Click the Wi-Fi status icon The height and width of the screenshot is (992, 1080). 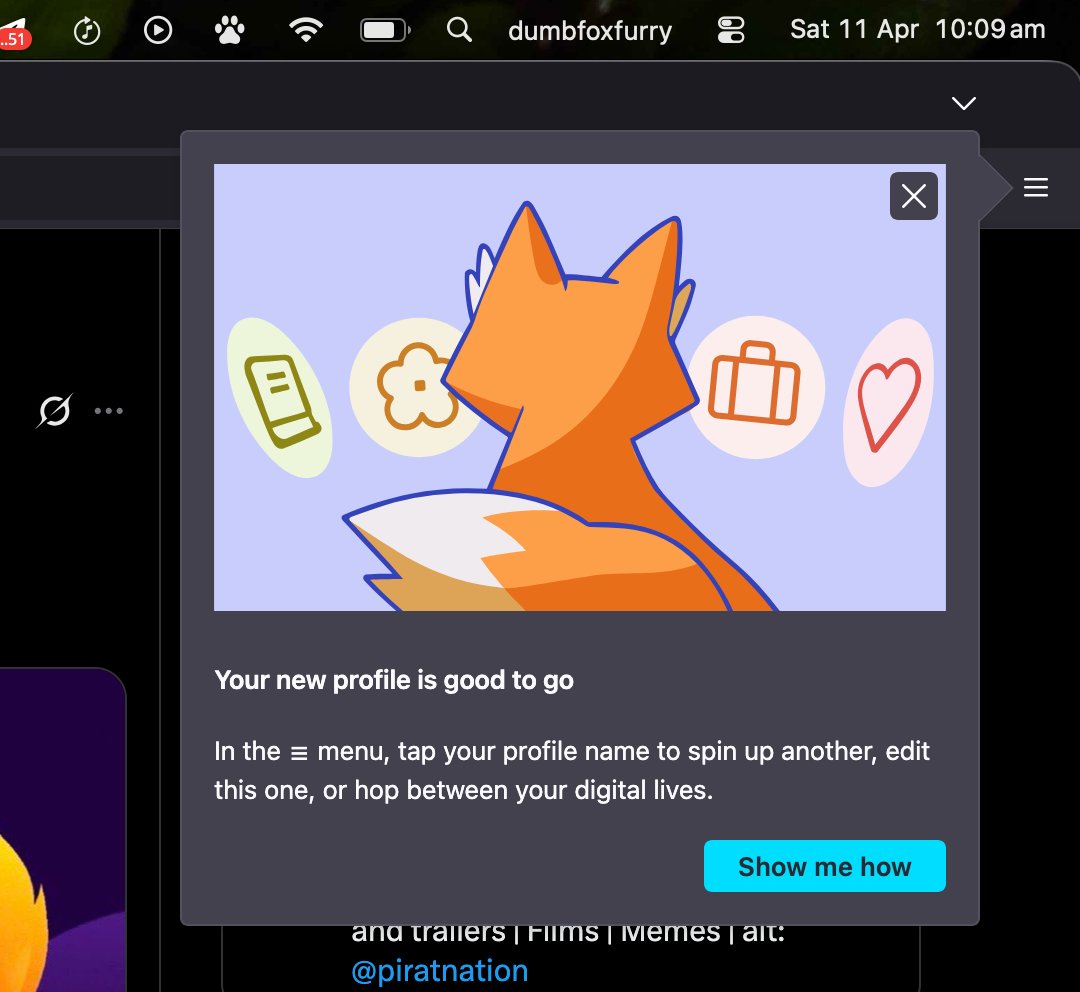306,30
